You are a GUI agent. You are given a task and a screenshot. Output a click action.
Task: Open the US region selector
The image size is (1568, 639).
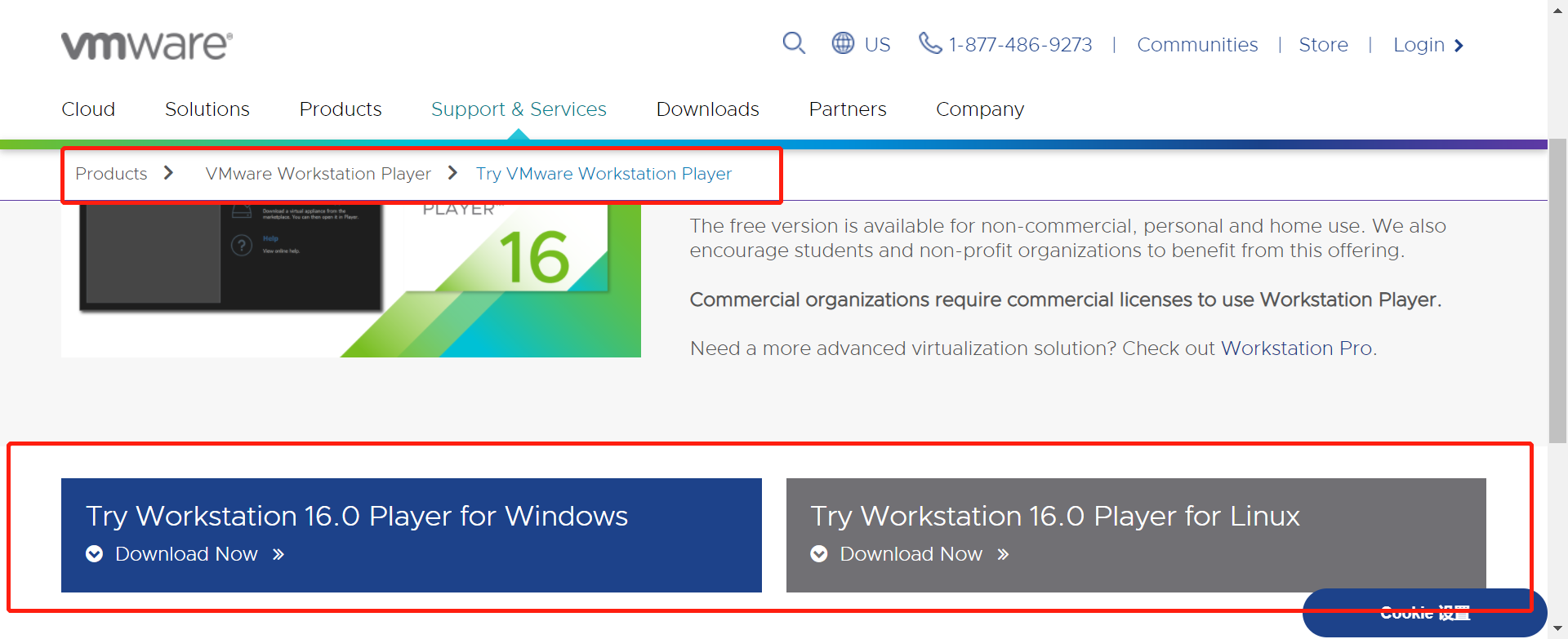(877, 45)
